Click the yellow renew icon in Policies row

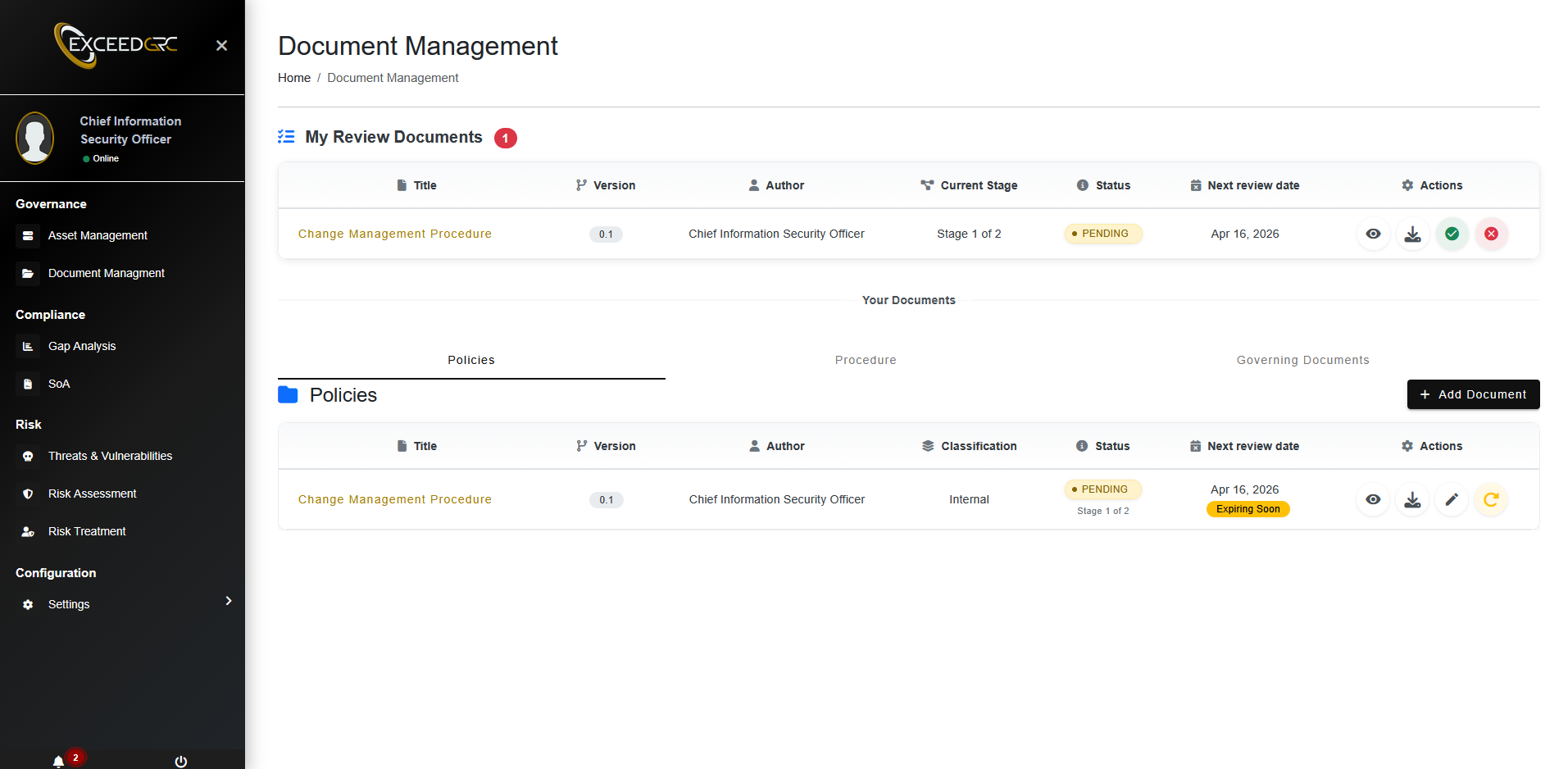pos(1491,499)
